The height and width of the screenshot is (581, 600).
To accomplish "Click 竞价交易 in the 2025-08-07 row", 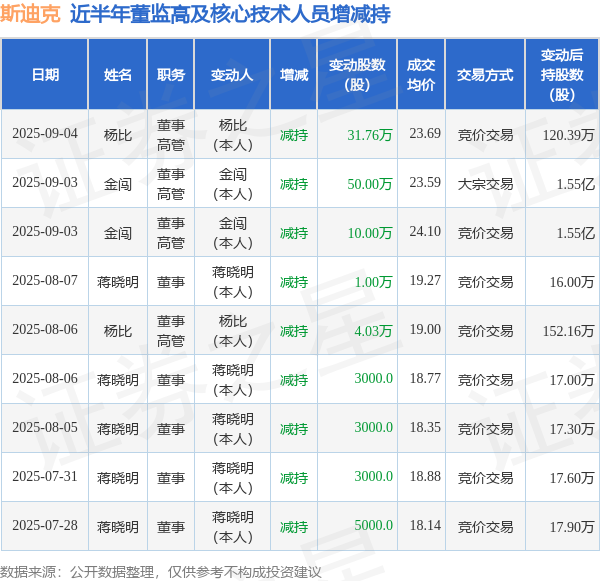I will pos(485,282).
